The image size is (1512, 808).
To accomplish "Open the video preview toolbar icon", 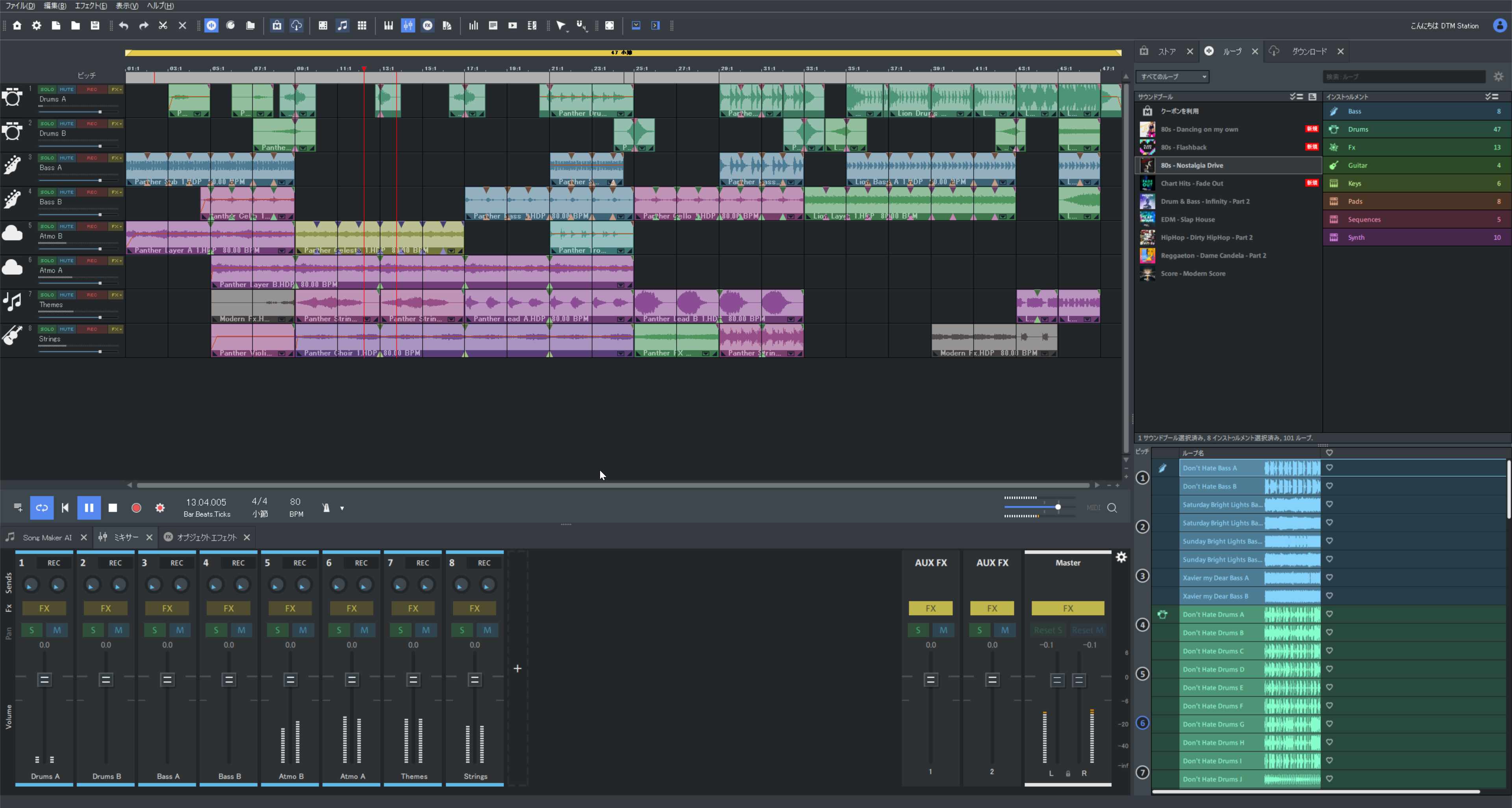I will pos(512,25).
